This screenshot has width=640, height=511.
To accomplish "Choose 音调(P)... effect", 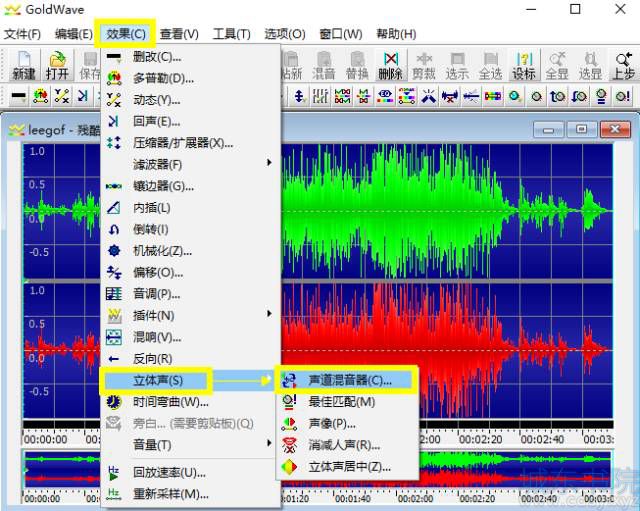I will pyautogui.click(x=190, y=294).
